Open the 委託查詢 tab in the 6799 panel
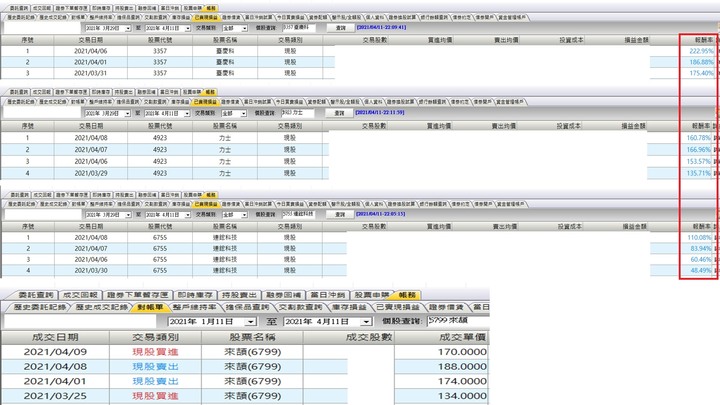The image size is (720, 405). click(x=36, y=295)
